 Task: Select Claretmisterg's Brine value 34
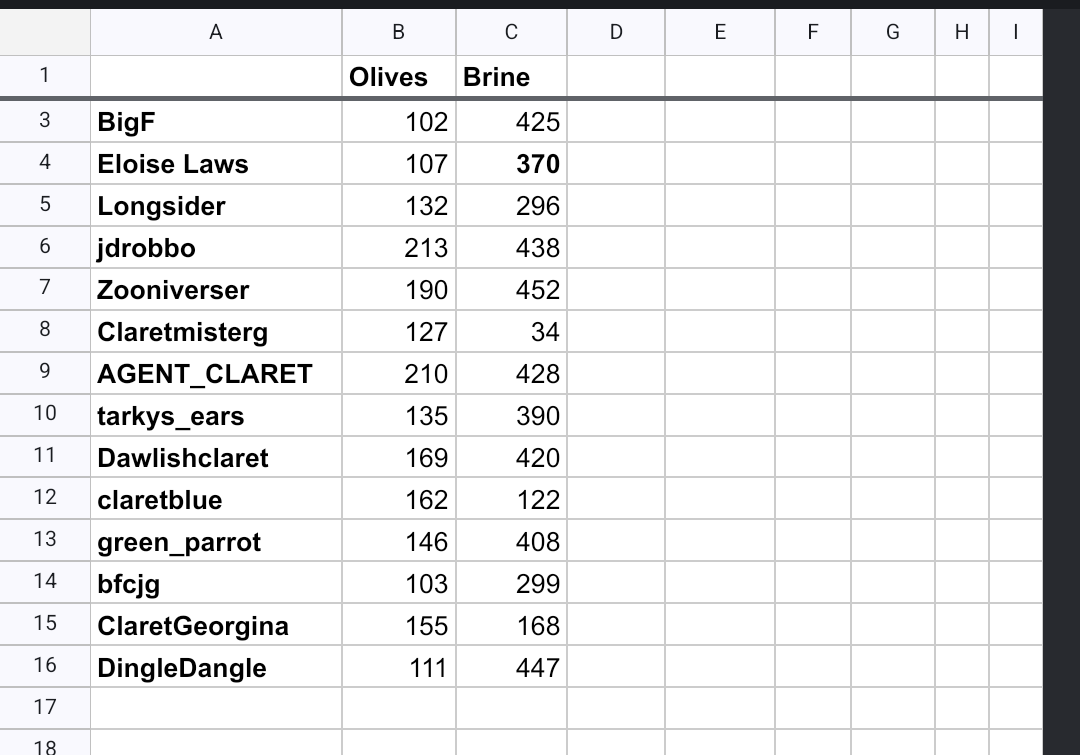[x=511, y=332]
